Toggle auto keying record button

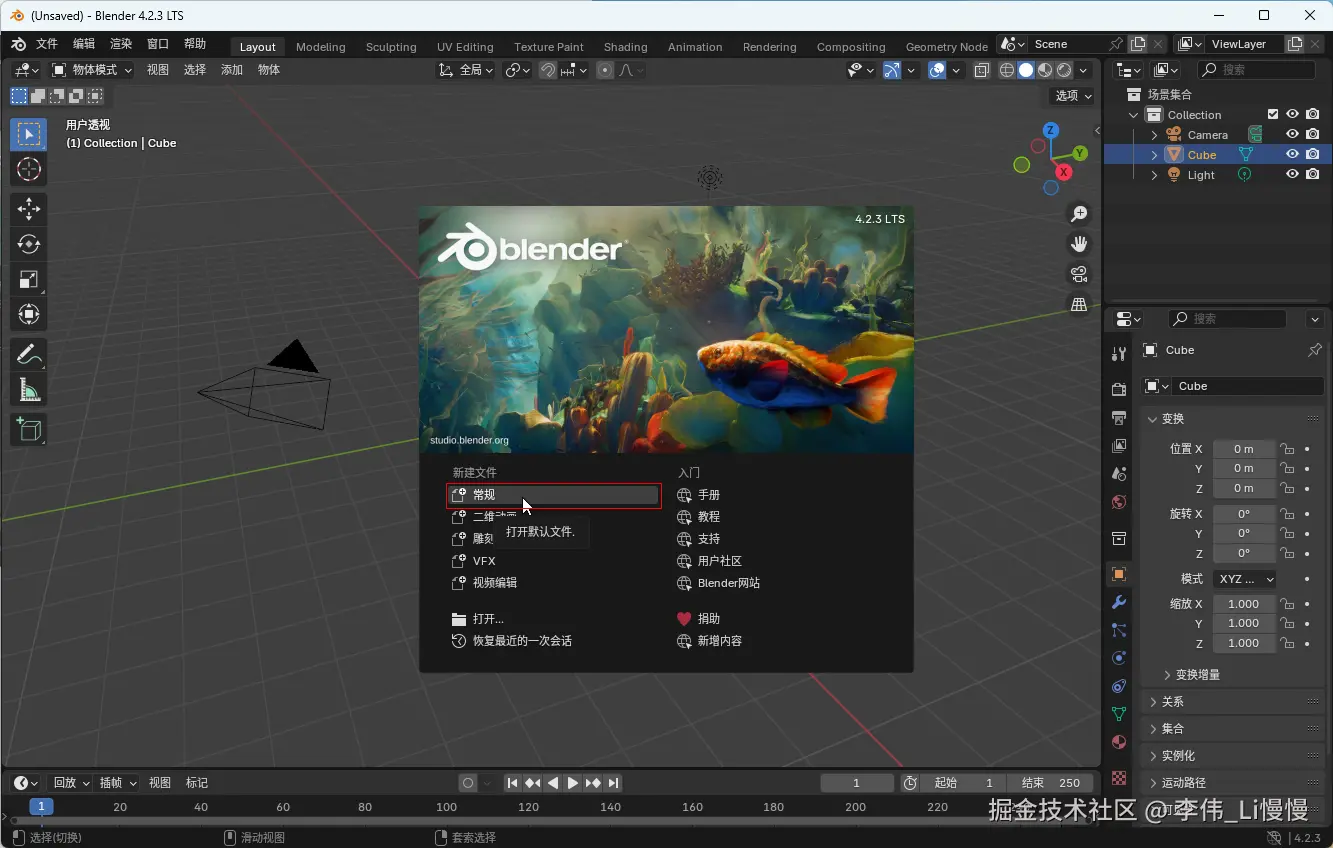click(x=467, y=783)
